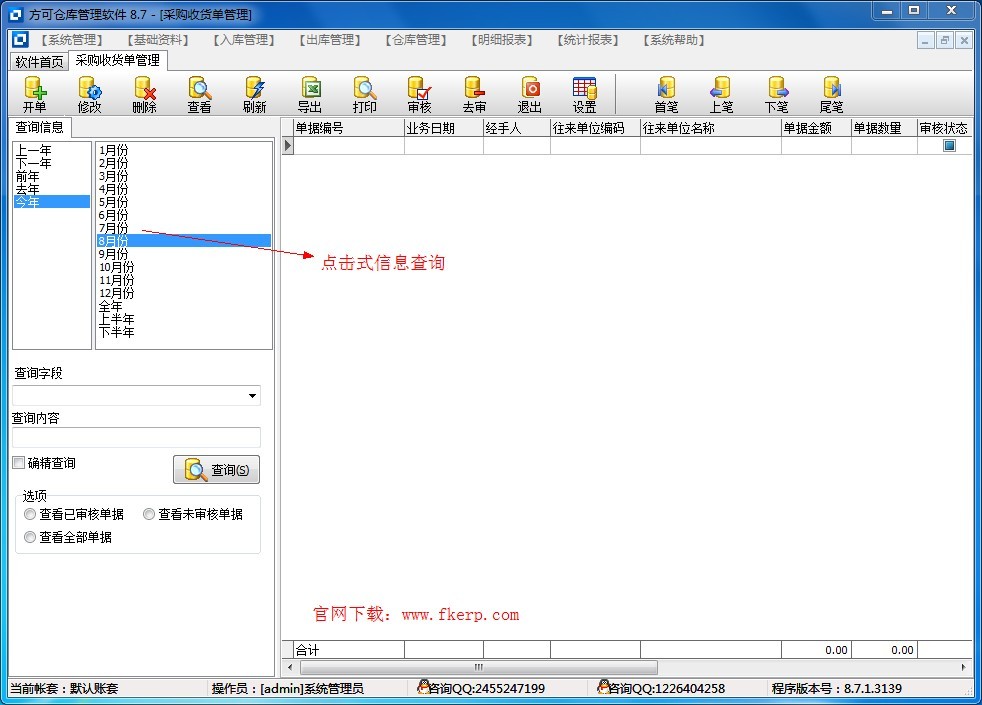Click the row indicator arrow in grid
The image size is (982, 705).
tap(287, 146)
